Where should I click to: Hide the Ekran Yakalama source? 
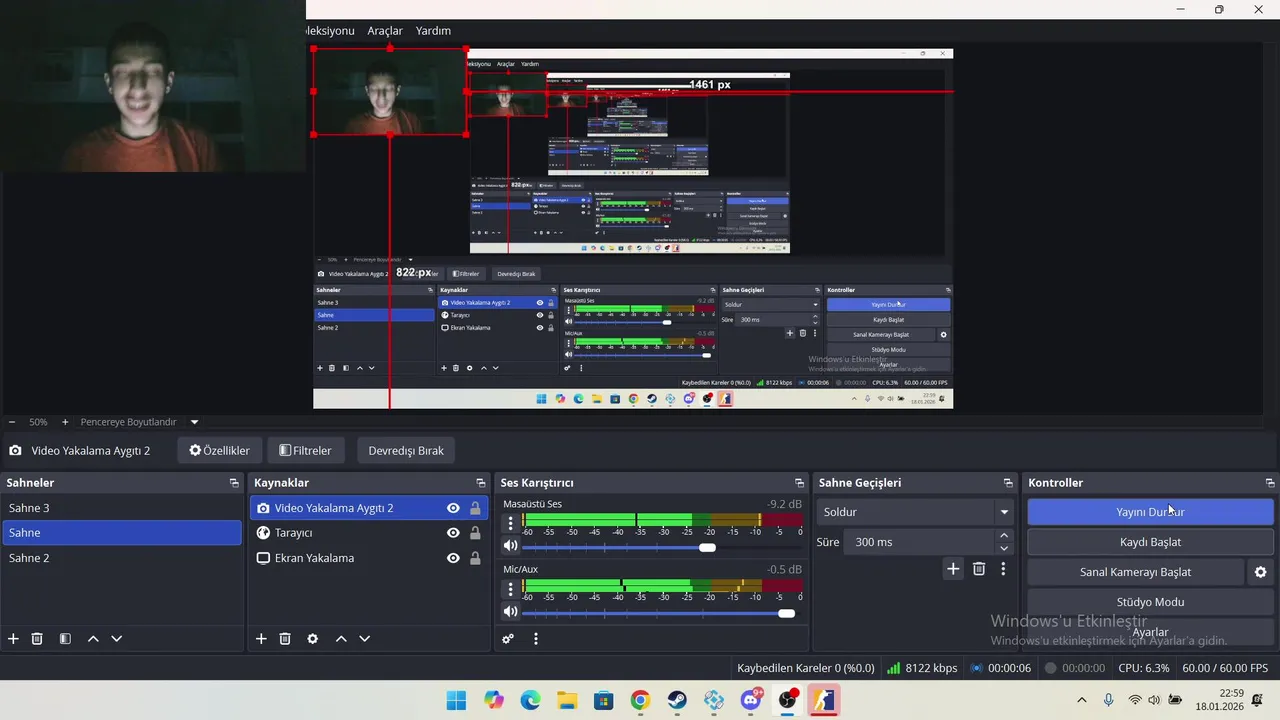453,558
